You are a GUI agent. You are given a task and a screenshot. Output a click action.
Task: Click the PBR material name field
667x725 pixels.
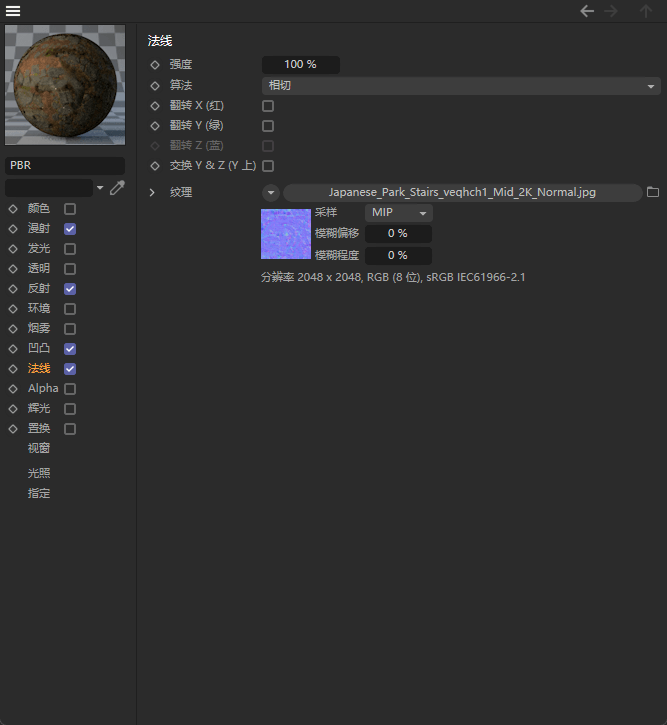(x=65, y=166)
